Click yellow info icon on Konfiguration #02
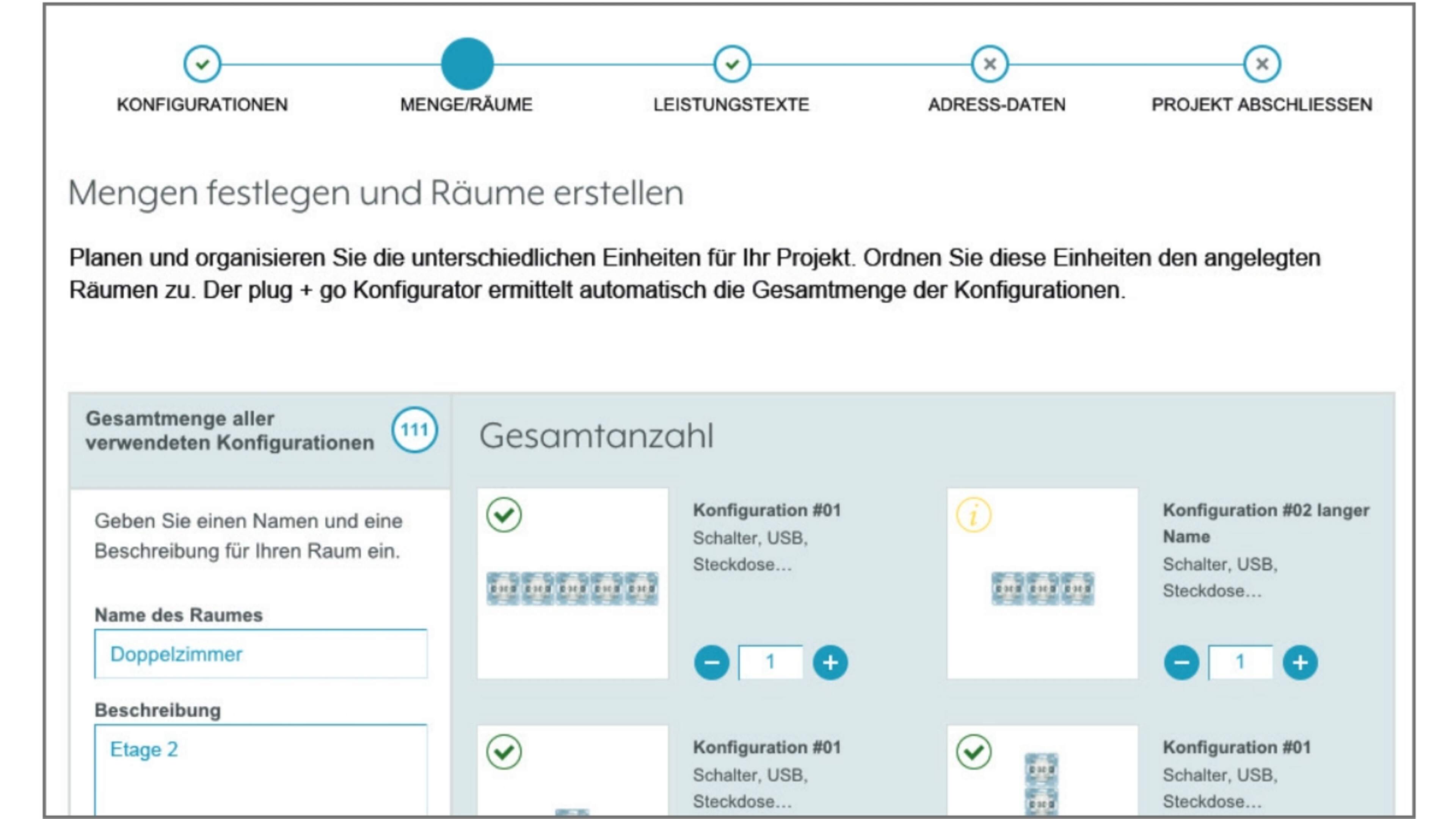Image resolution: width=1456 pixels, height=819 pixels. coord(973,515)
